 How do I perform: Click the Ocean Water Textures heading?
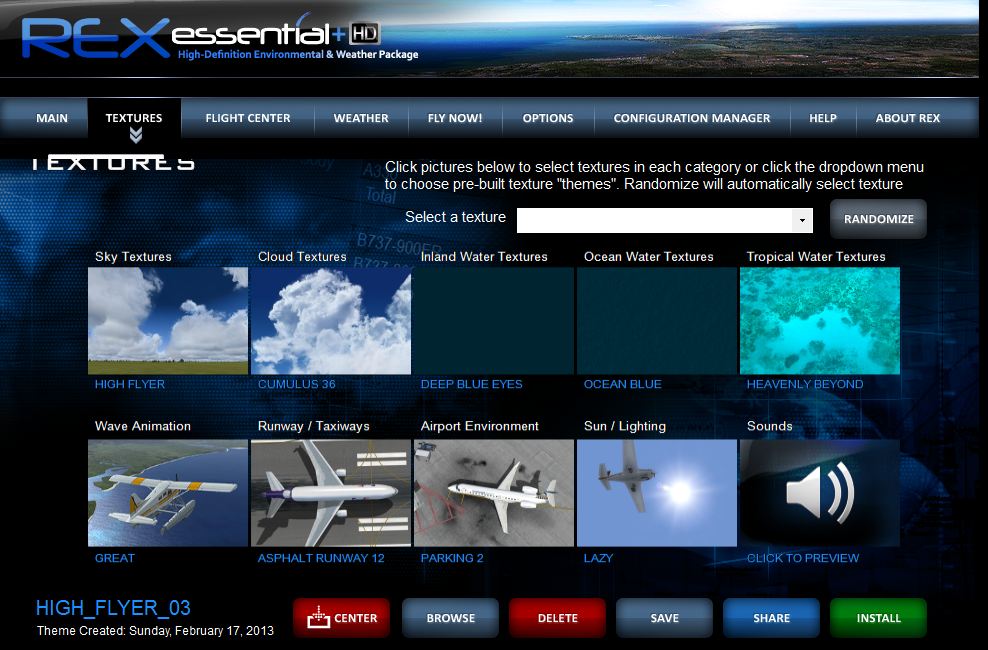tap(648, 257)
